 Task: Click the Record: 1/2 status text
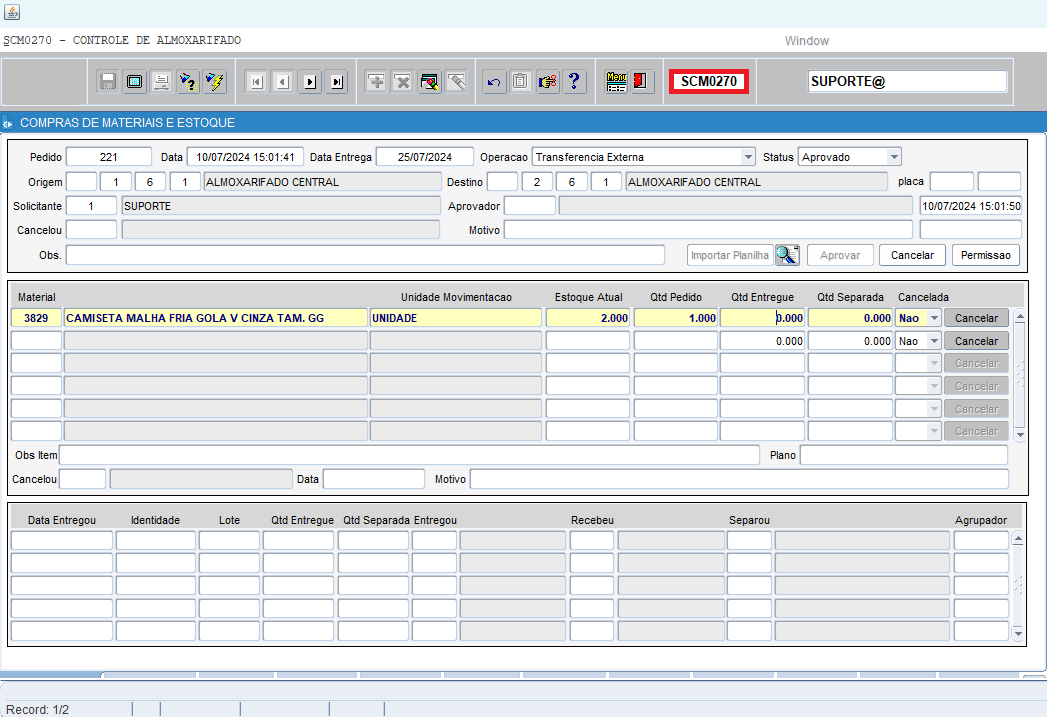37,710
